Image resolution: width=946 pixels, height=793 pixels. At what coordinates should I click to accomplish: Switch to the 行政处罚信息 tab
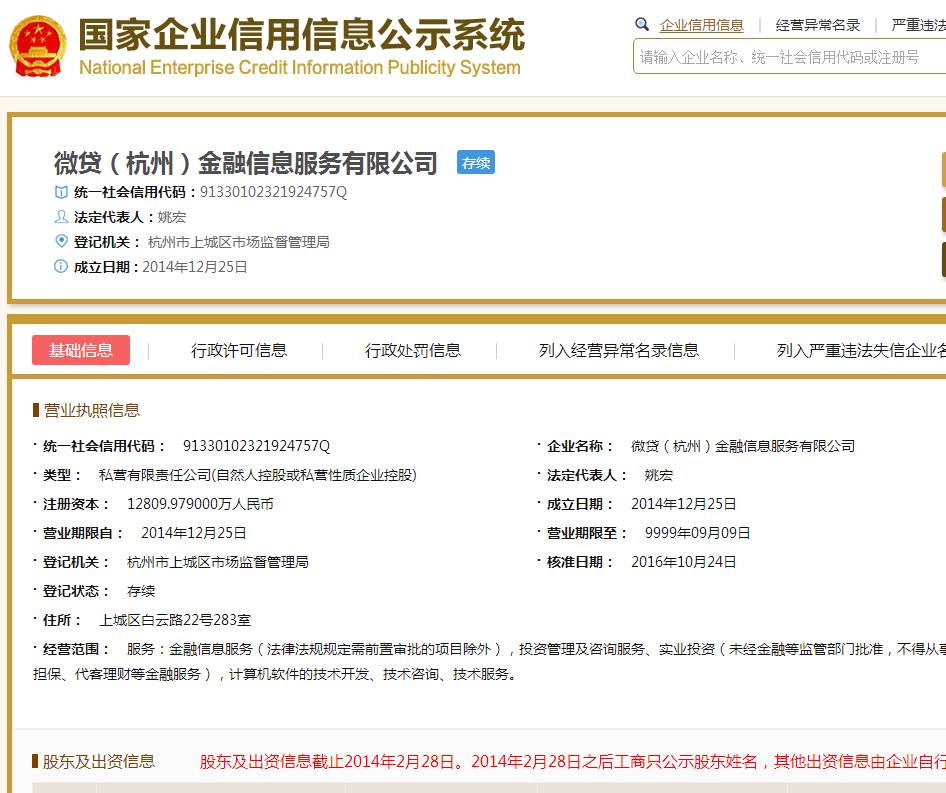(x=413, y=351)
